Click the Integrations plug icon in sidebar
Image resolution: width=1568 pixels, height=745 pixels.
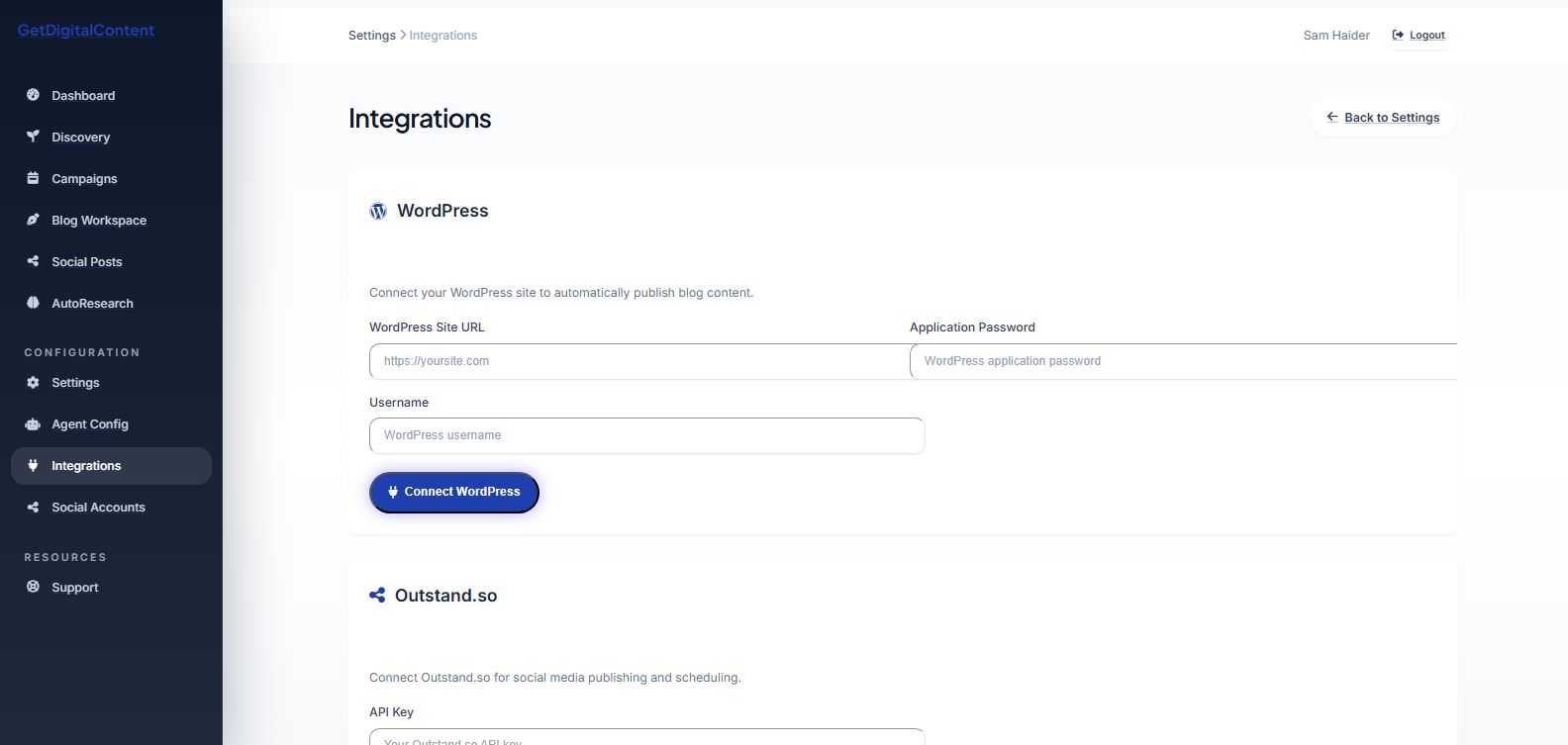(x=33, y=465)
